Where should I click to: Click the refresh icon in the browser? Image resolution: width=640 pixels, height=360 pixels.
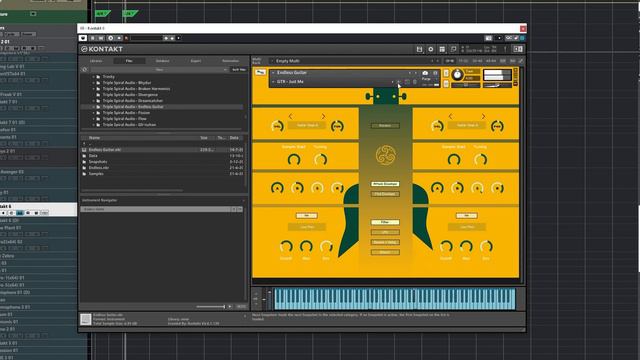(85, 69)
